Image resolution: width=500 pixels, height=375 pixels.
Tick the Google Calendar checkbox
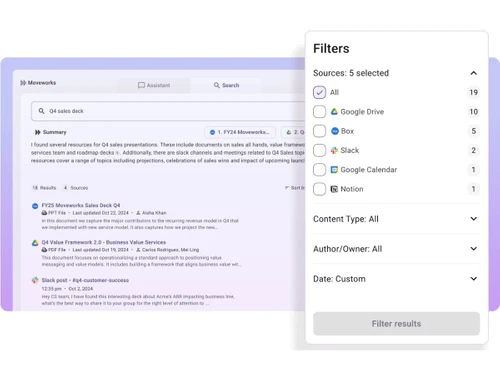[319, 170]
